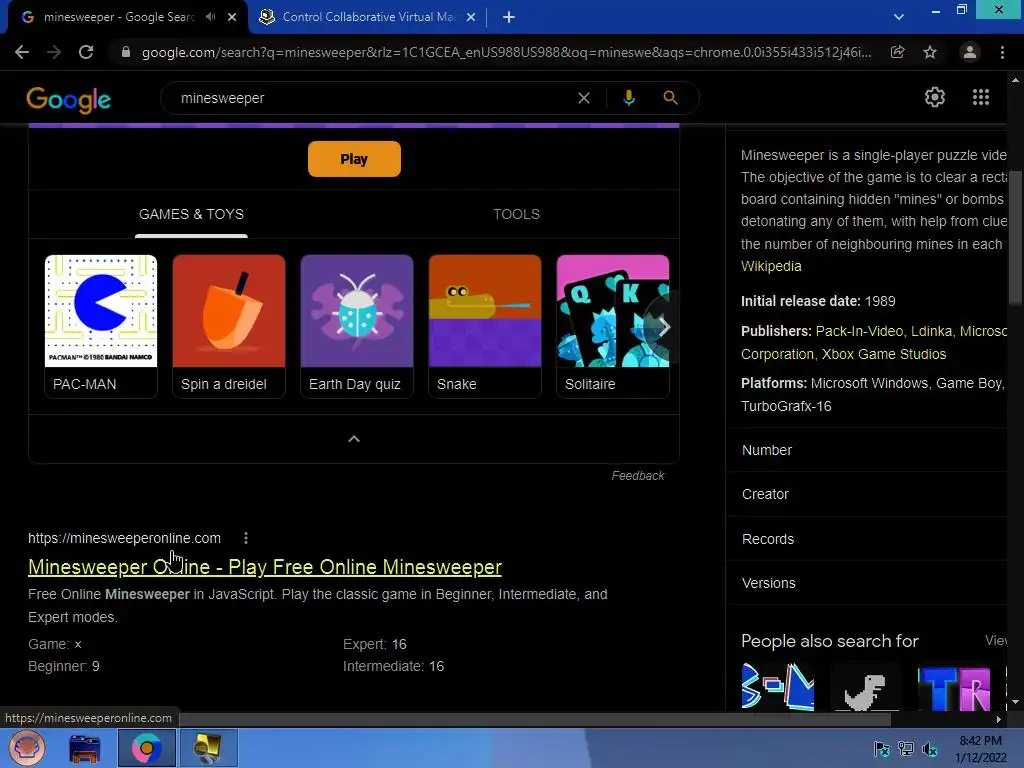This screenshot has width=1024, height=768.
Task: Bookmark this page with star icon
Action: click(x=930, y=52)
